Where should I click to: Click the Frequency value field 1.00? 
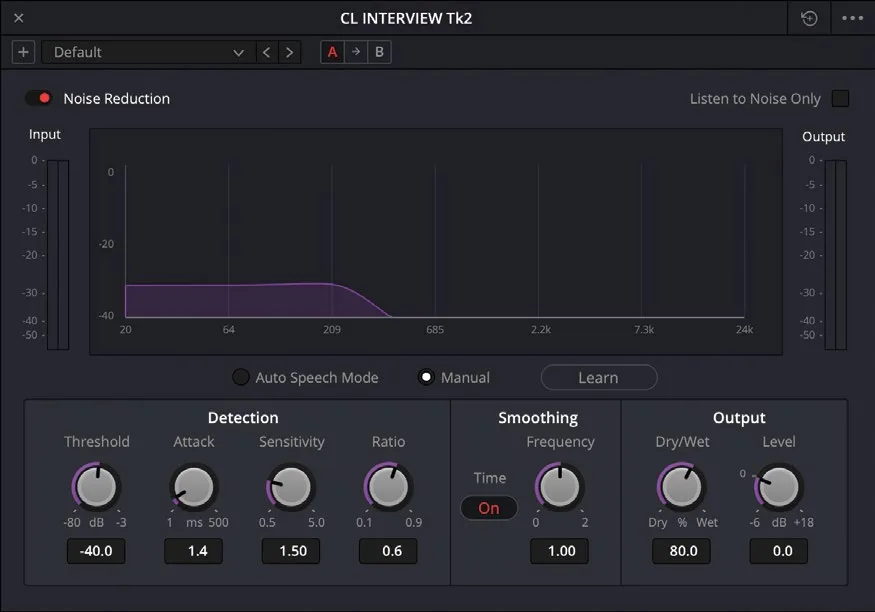pos(560,551)
